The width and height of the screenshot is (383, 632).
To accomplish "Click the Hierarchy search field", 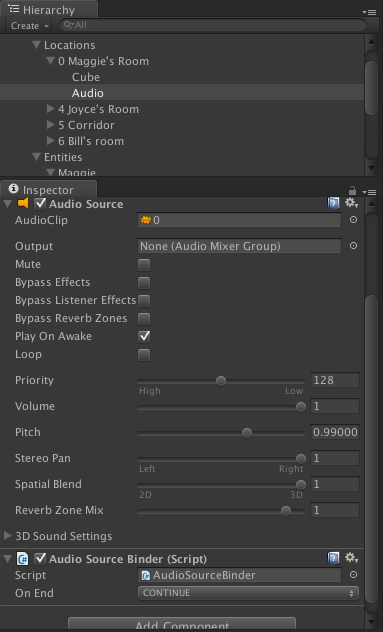I will tap(213, 25).
